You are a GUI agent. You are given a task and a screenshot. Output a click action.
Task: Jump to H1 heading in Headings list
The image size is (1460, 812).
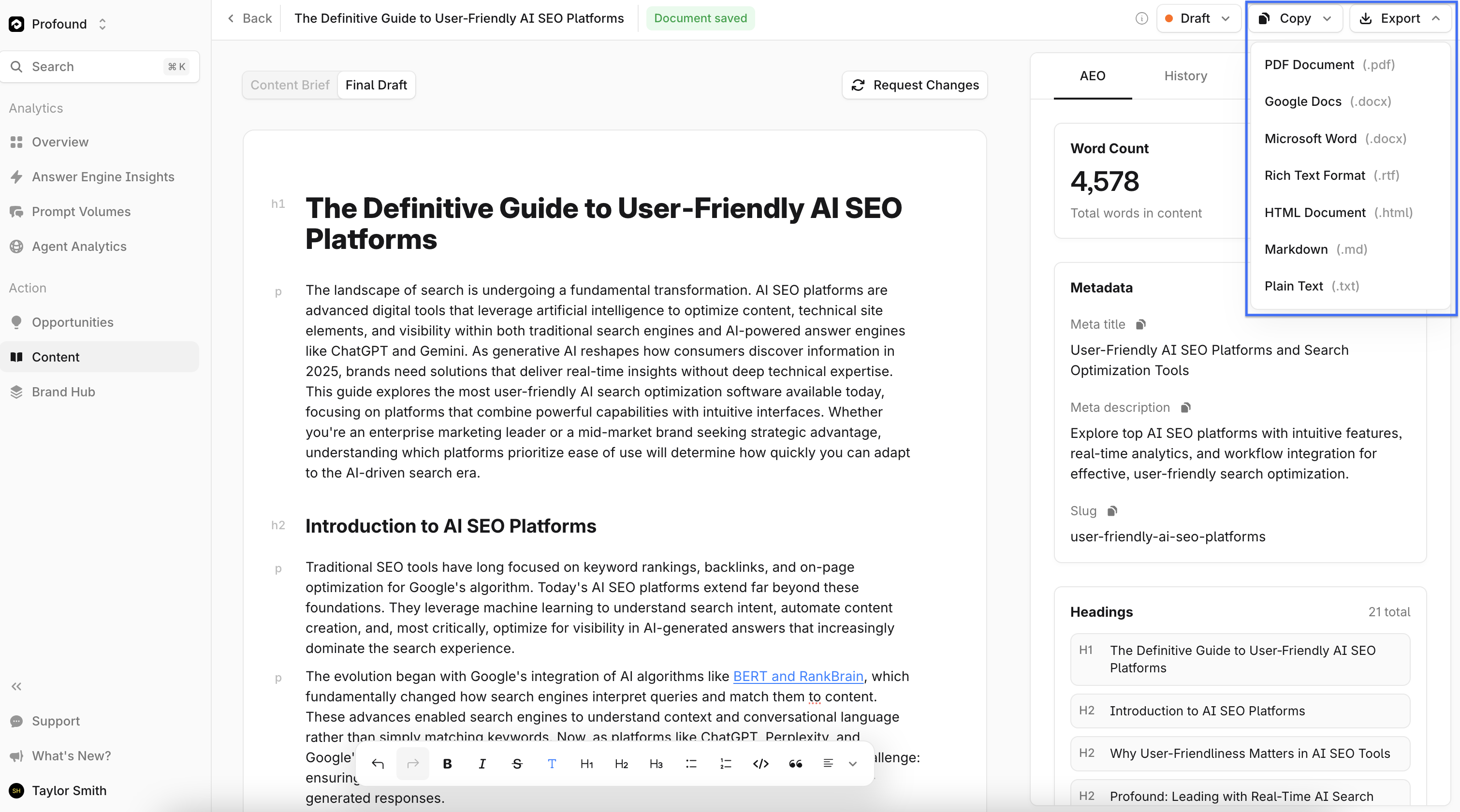pos(1240,660)
